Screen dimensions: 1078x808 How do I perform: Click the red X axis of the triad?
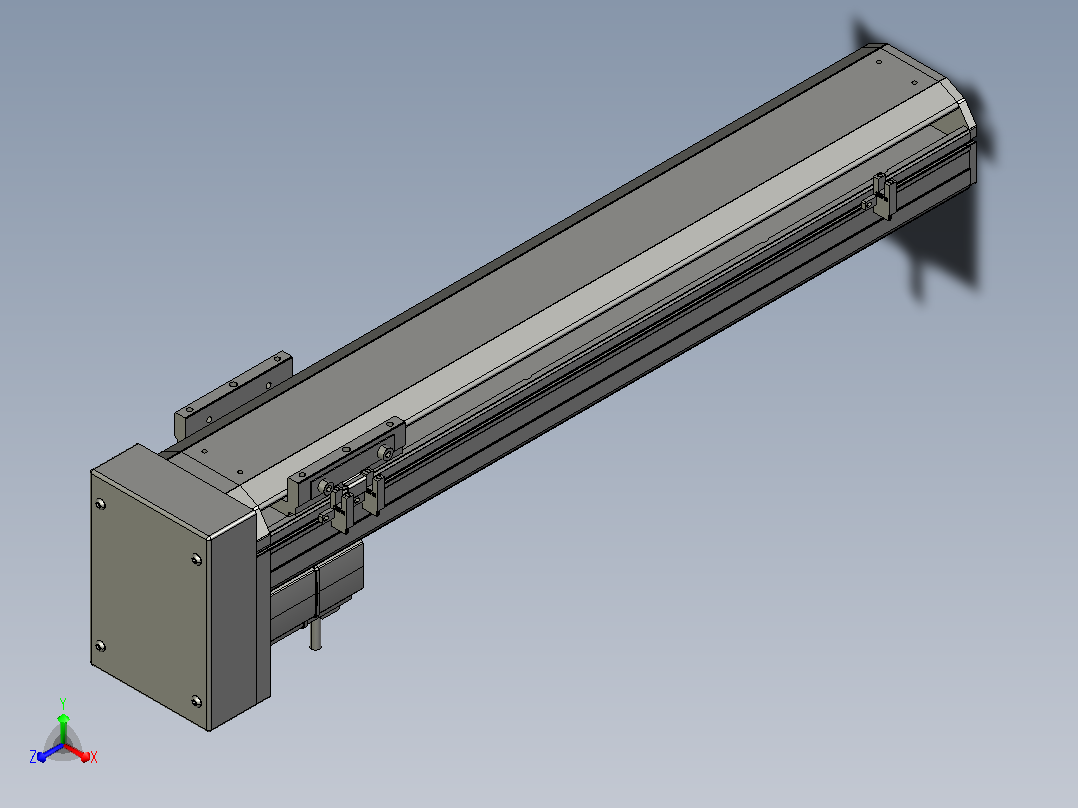coord(81,753)
